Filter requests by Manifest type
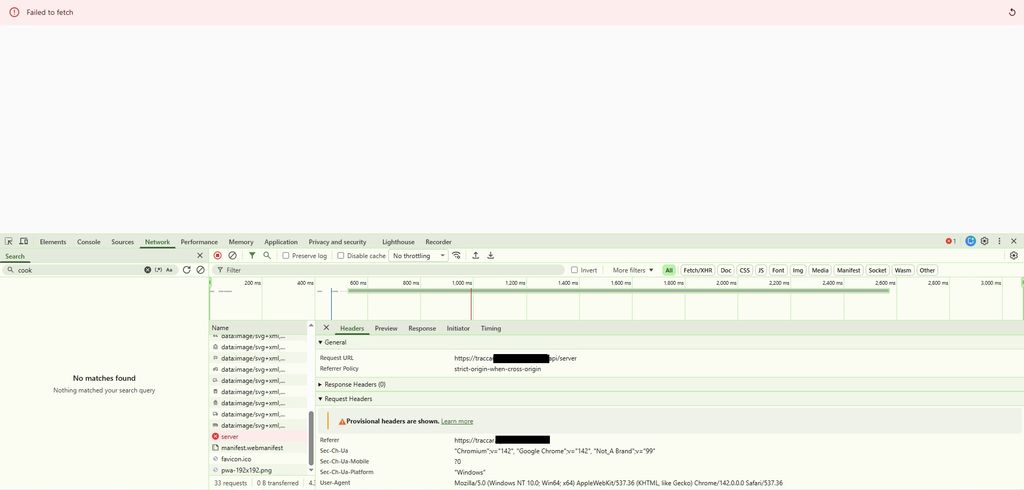 point(848,270)
